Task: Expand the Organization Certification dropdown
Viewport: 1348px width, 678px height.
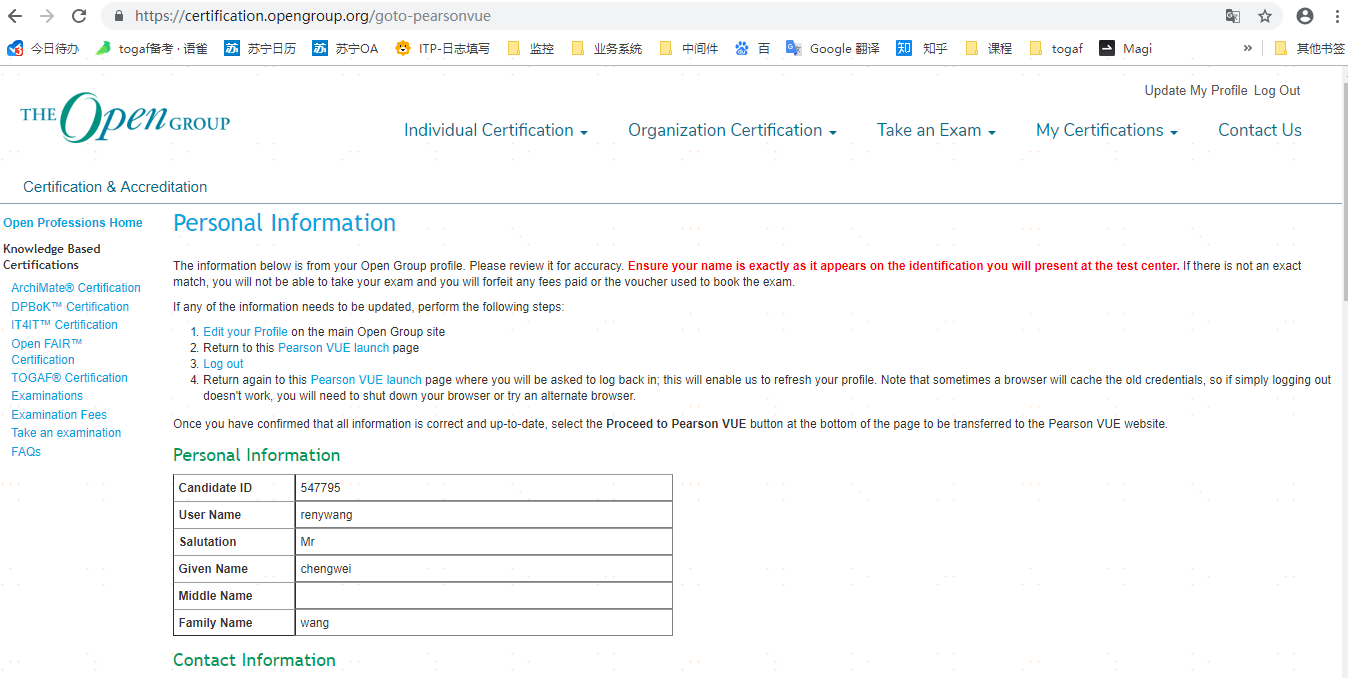Action: coord(732,130)
